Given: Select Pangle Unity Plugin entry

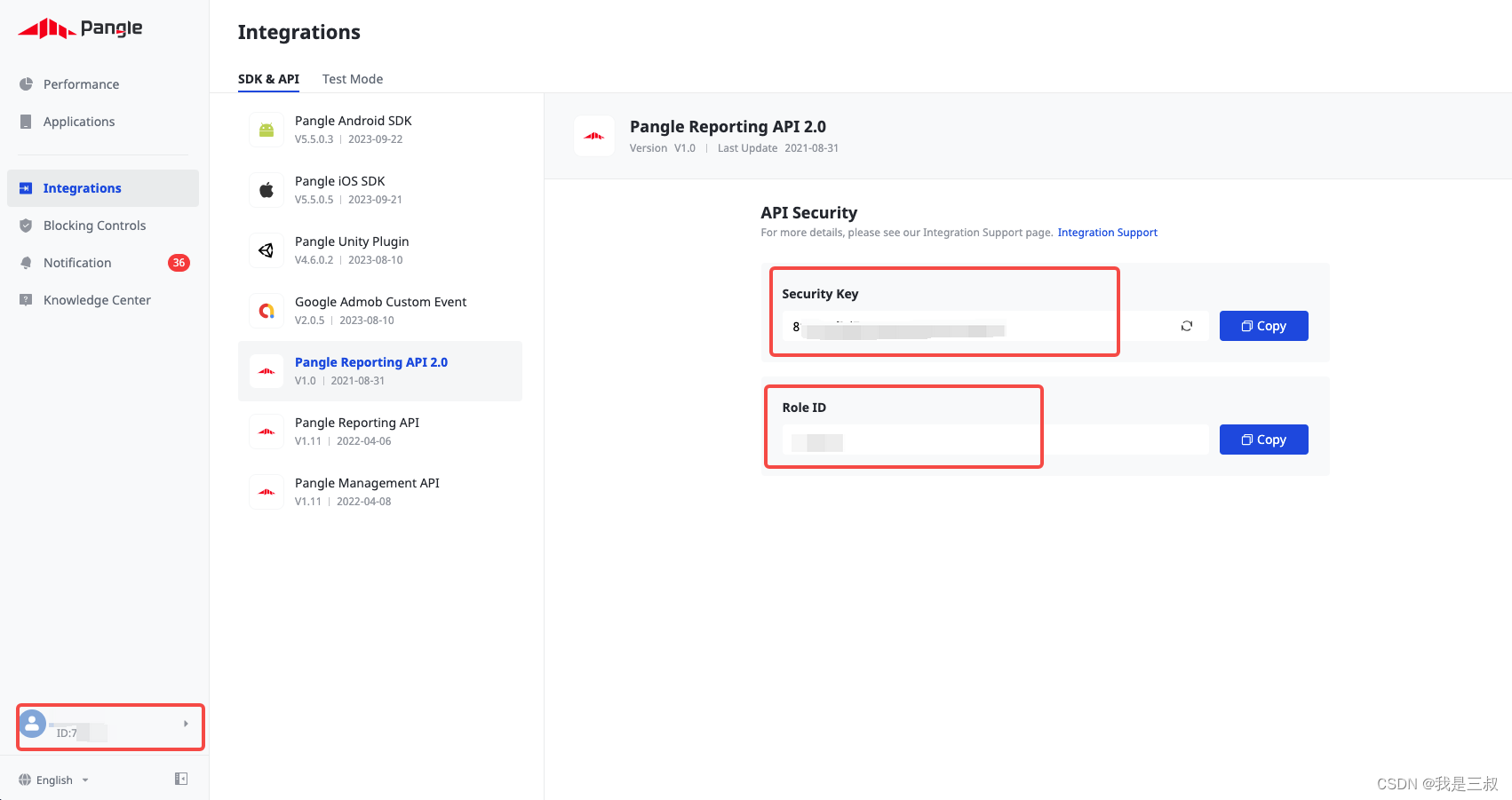Looking at the screenshot, I should 380,250.
